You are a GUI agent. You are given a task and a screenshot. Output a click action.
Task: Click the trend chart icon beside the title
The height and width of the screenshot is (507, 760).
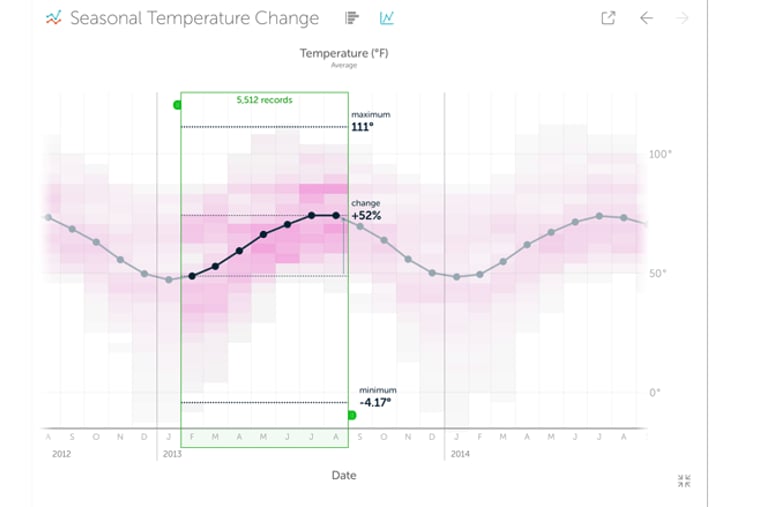tap(54, 18)
